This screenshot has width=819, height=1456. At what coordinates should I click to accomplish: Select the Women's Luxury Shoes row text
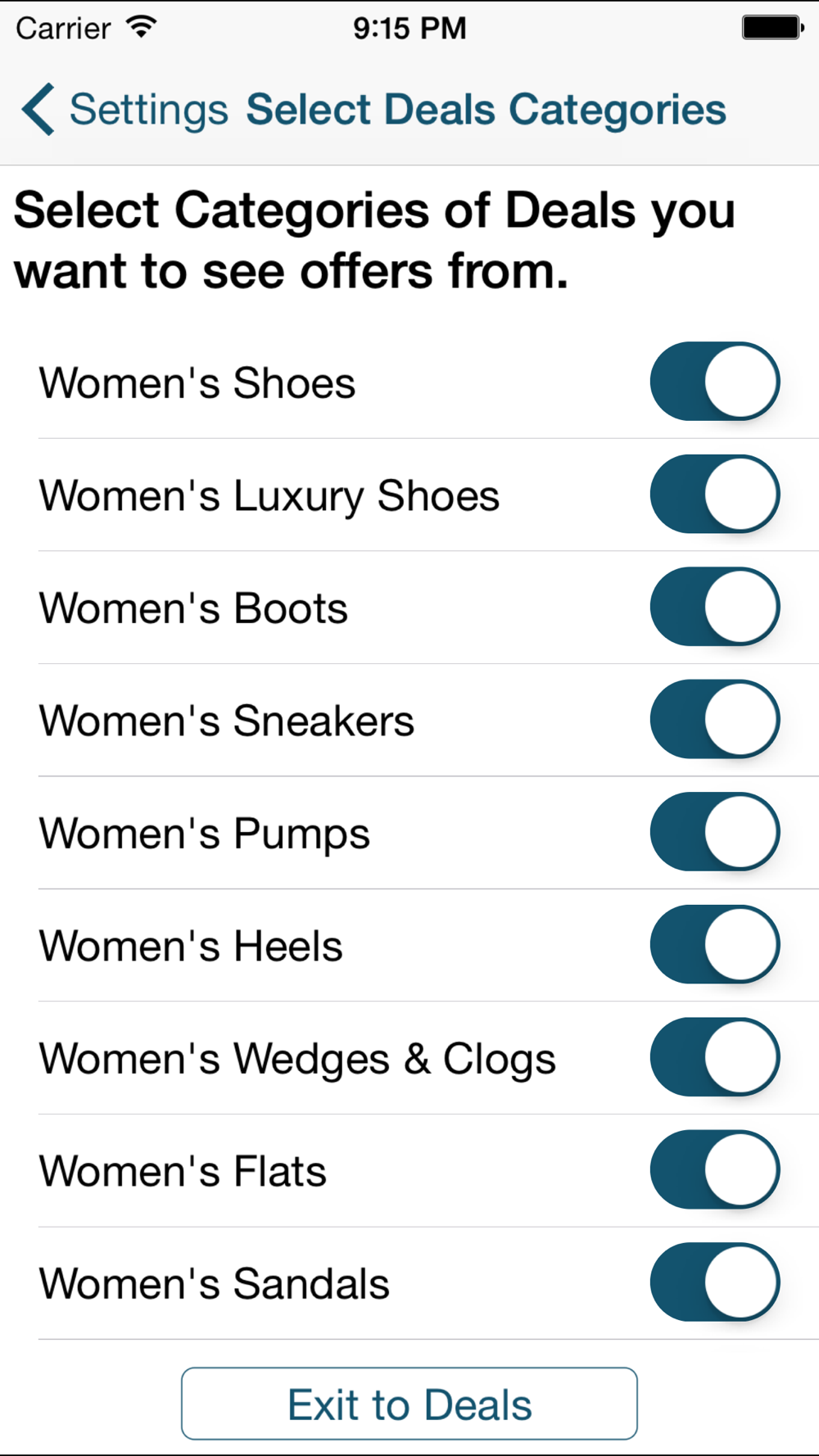coord(269,496)
